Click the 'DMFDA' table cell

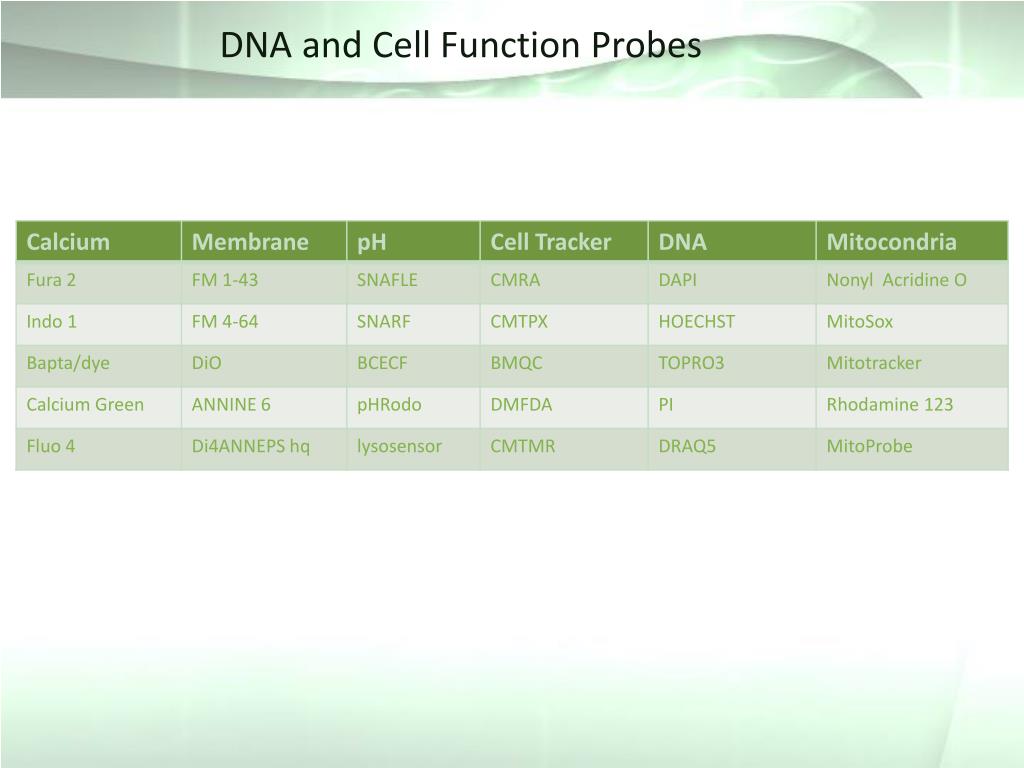point(564,408)
